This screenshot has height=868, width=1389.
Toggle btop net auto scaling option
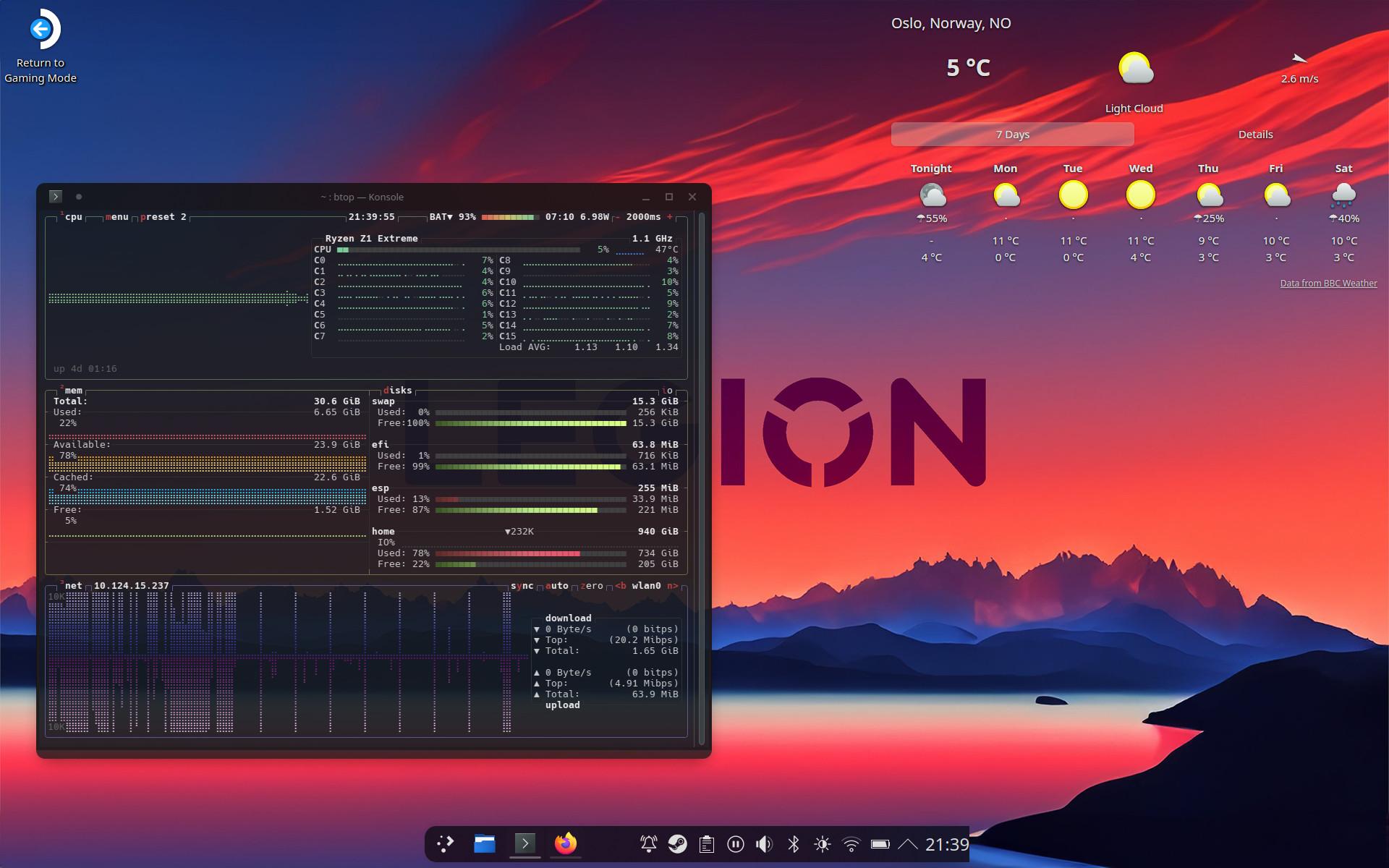pos(556,586)
